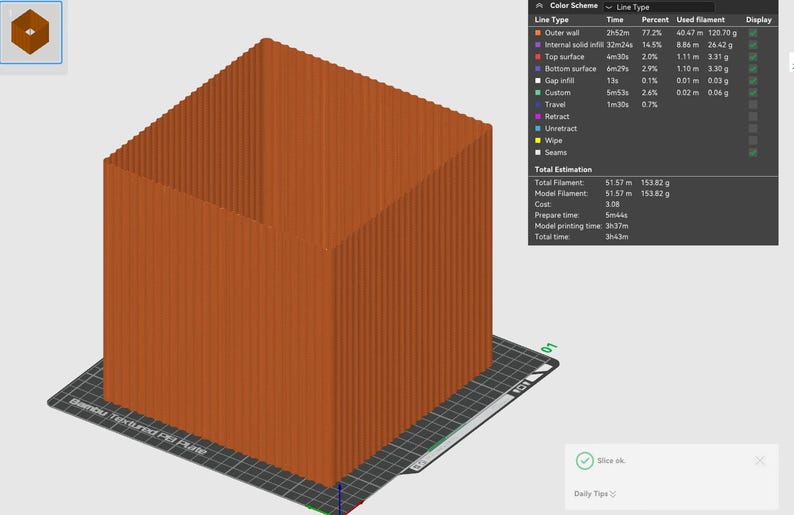Click the yellow Wipe color swatch

(x=538, y=140)
